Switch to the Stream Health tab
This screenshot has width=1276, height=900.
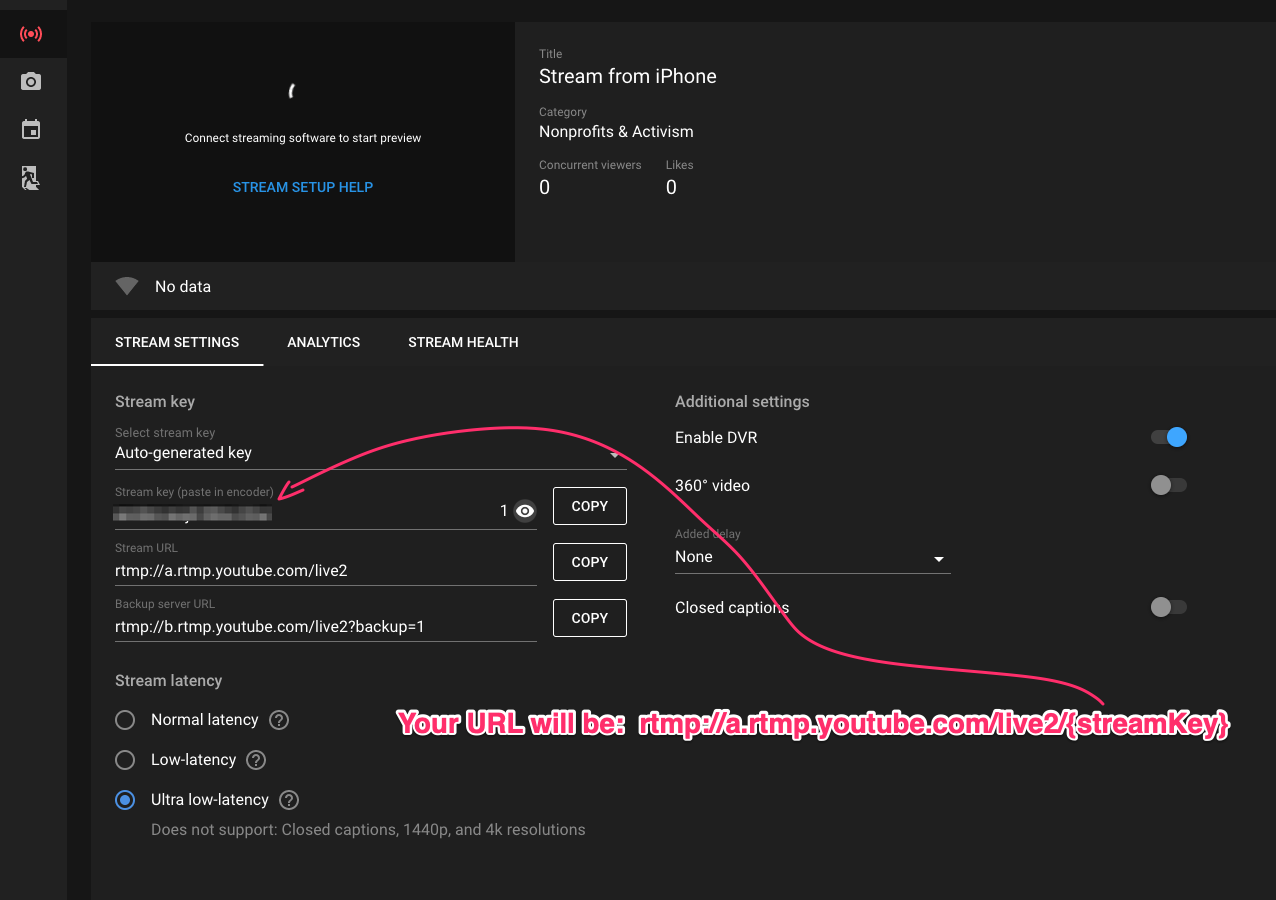coord(463,342)
